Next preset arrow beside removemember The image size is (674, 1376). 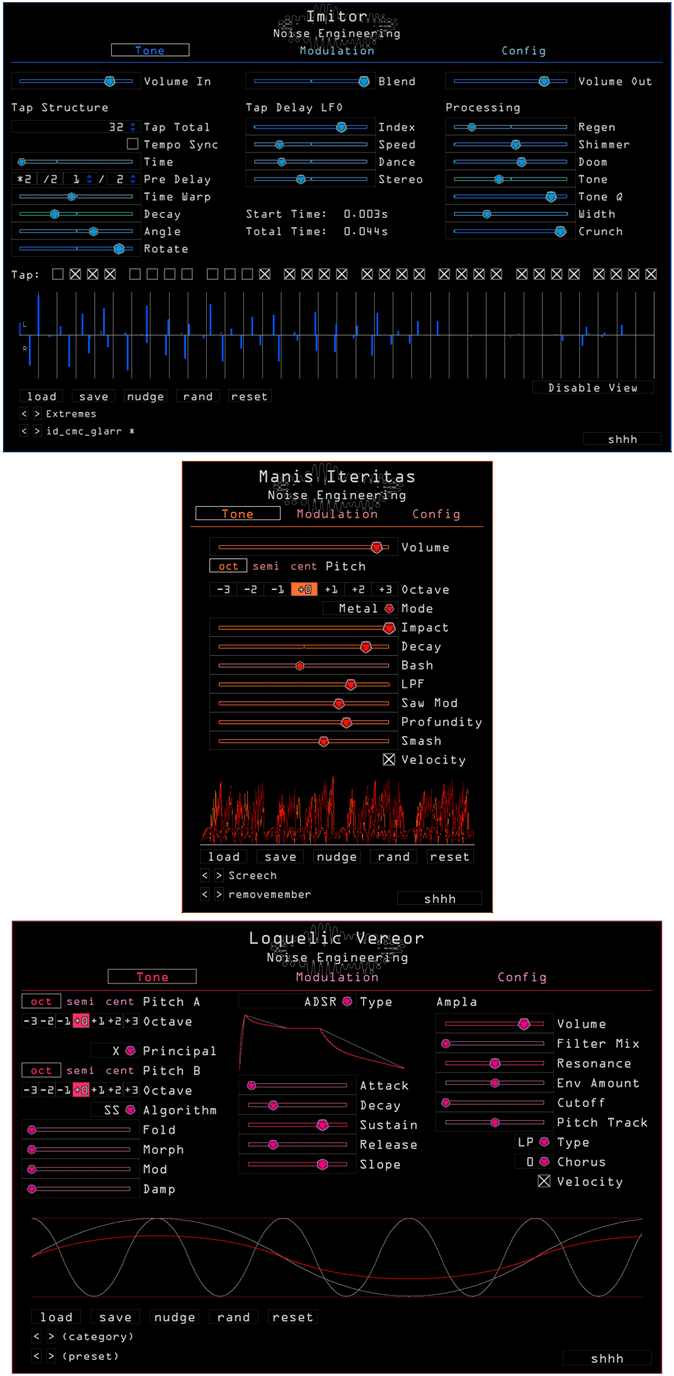pyautogui.click(x=219, y=895)
